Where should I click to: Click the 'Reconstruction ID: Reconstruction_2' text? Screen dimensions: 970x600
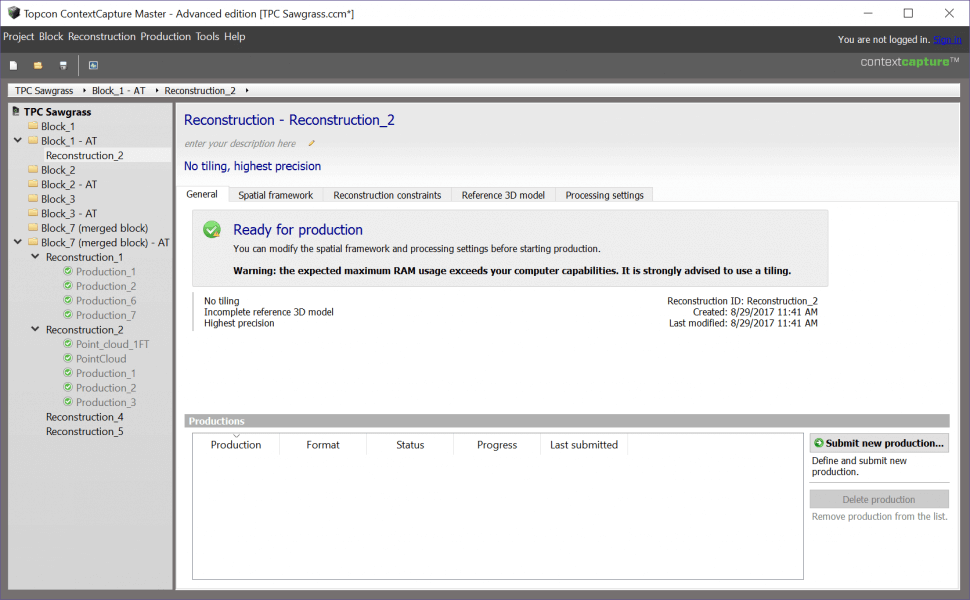(742, 301)
